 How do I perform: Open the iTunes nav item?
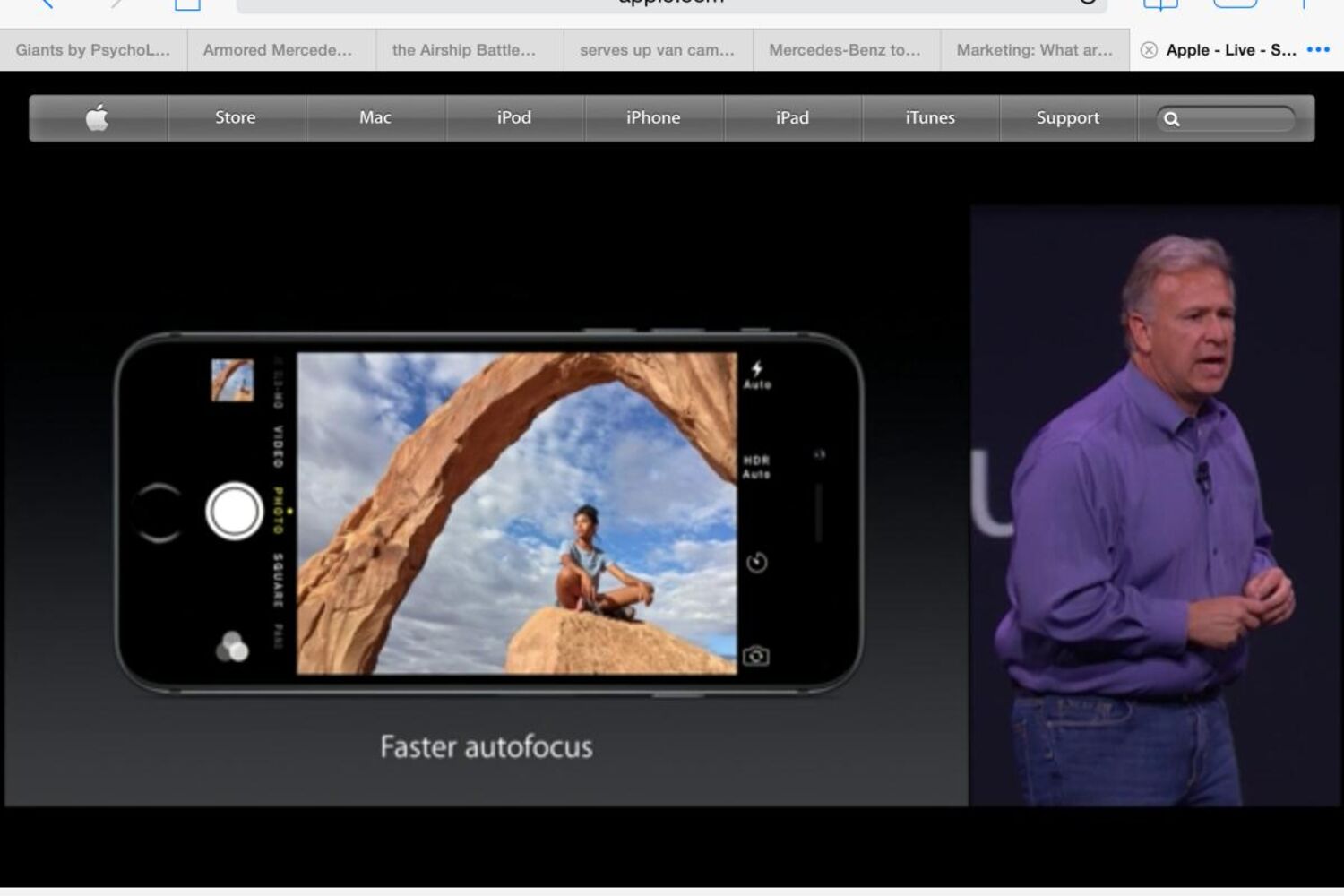coord(930,117)
